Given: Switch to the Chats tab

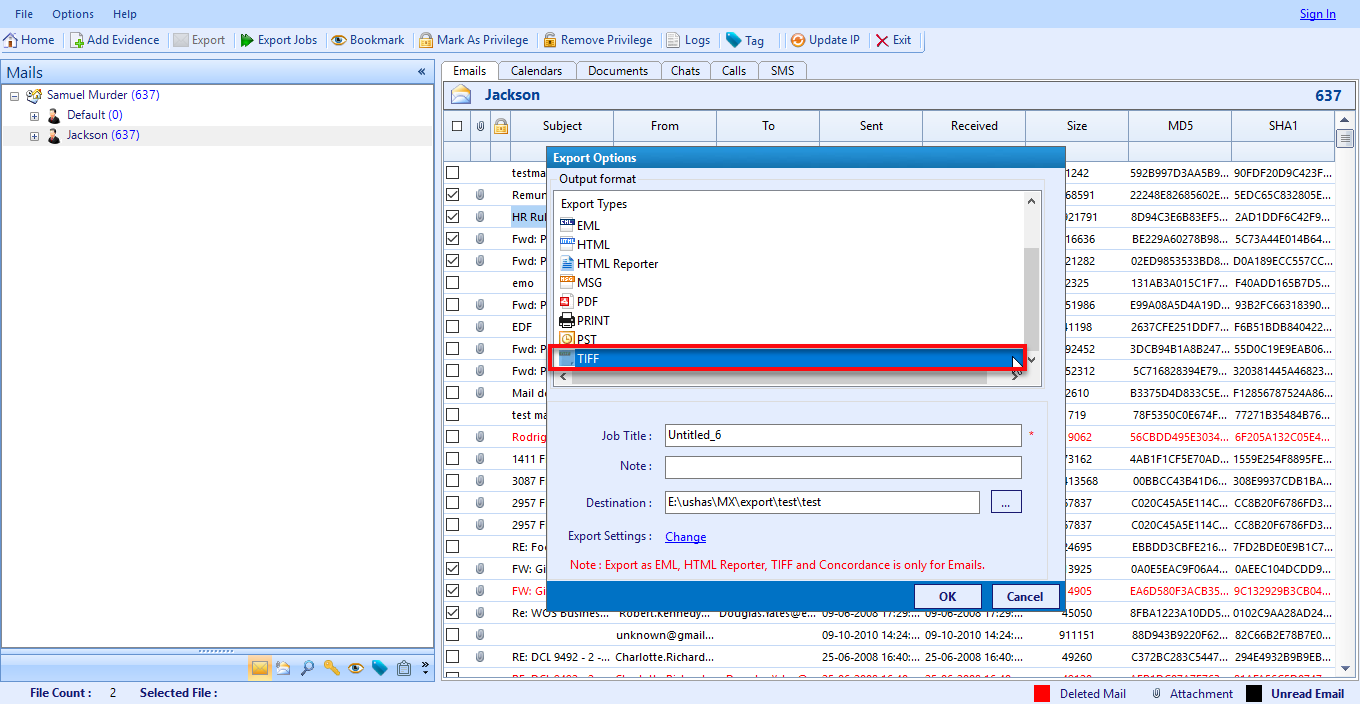Looking at the screenshot, I should pyautogui.click(x=685, y=71).
